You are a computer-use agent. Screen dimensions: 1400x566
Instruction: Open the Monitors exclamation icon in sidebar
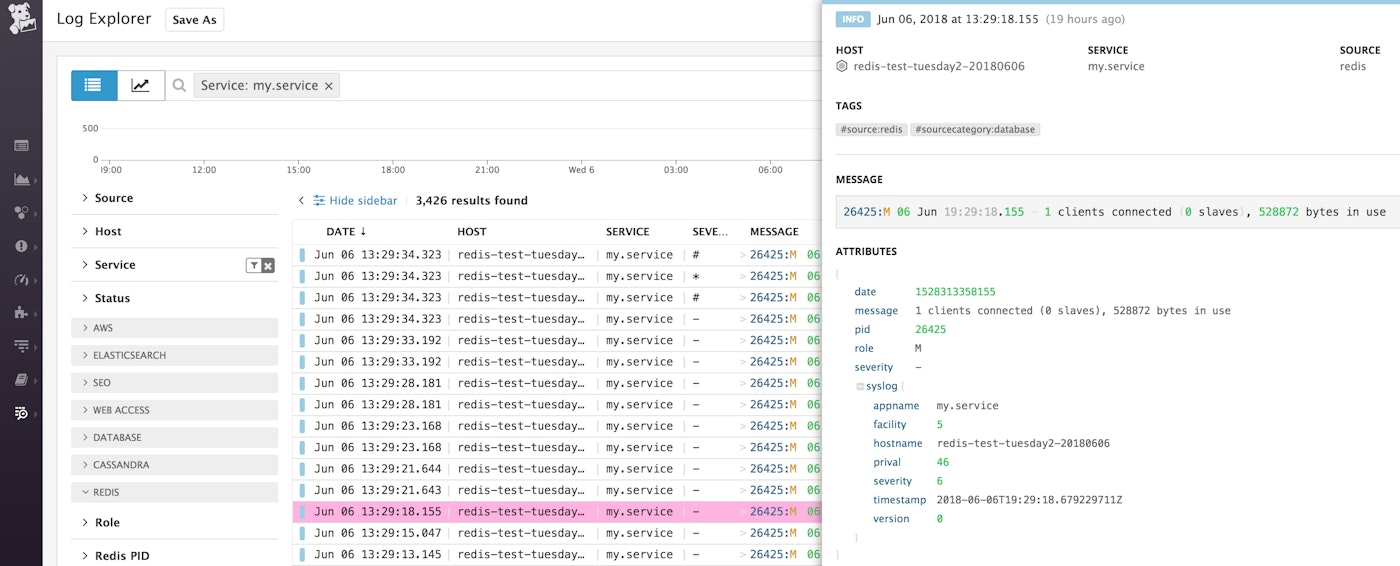click(x=21, y=246)
